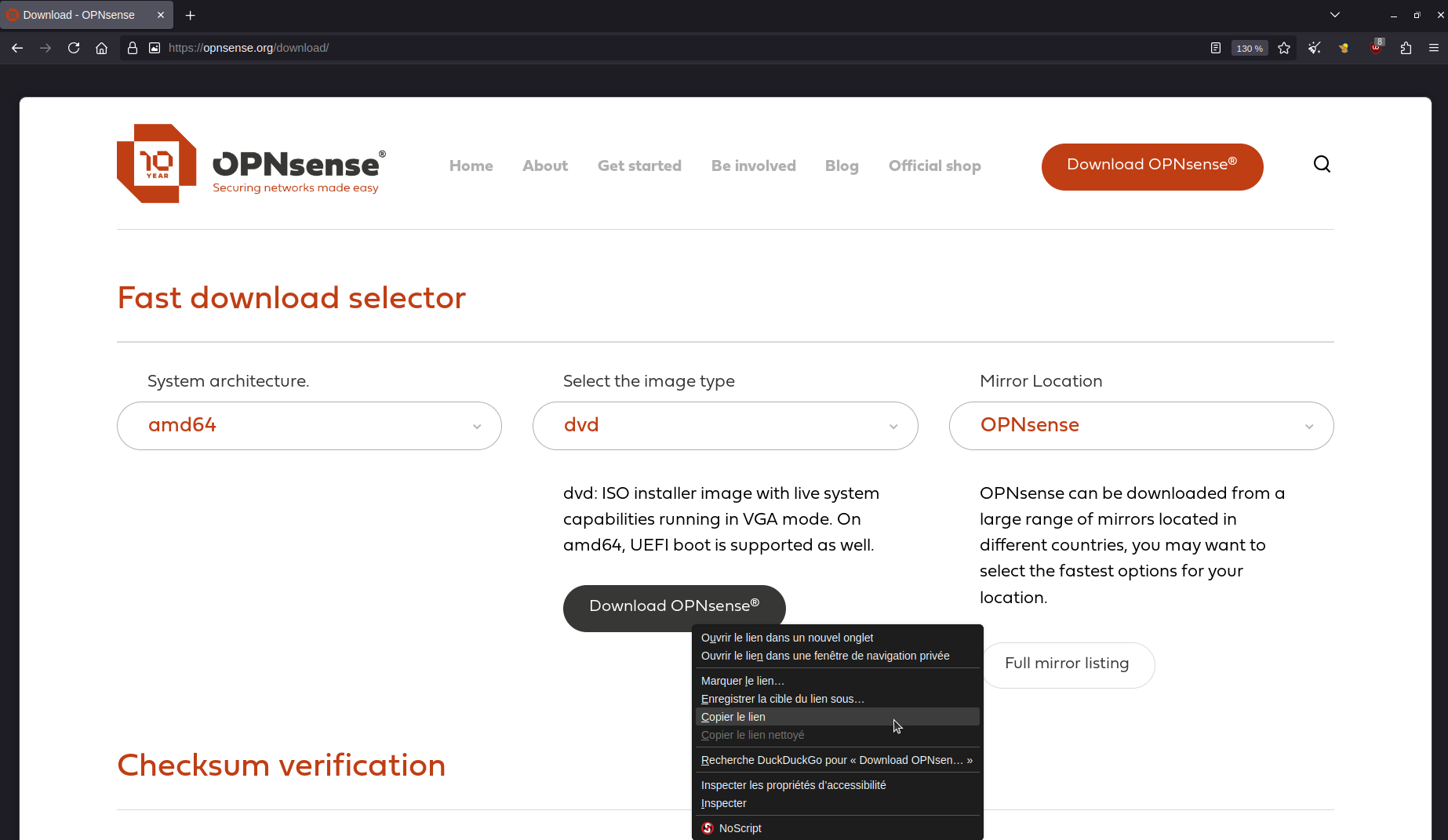The height and width of the screenshot is (840, 1448).
Task: Select Marquer le lien… menu entry
Action: (x=837, y=681)
